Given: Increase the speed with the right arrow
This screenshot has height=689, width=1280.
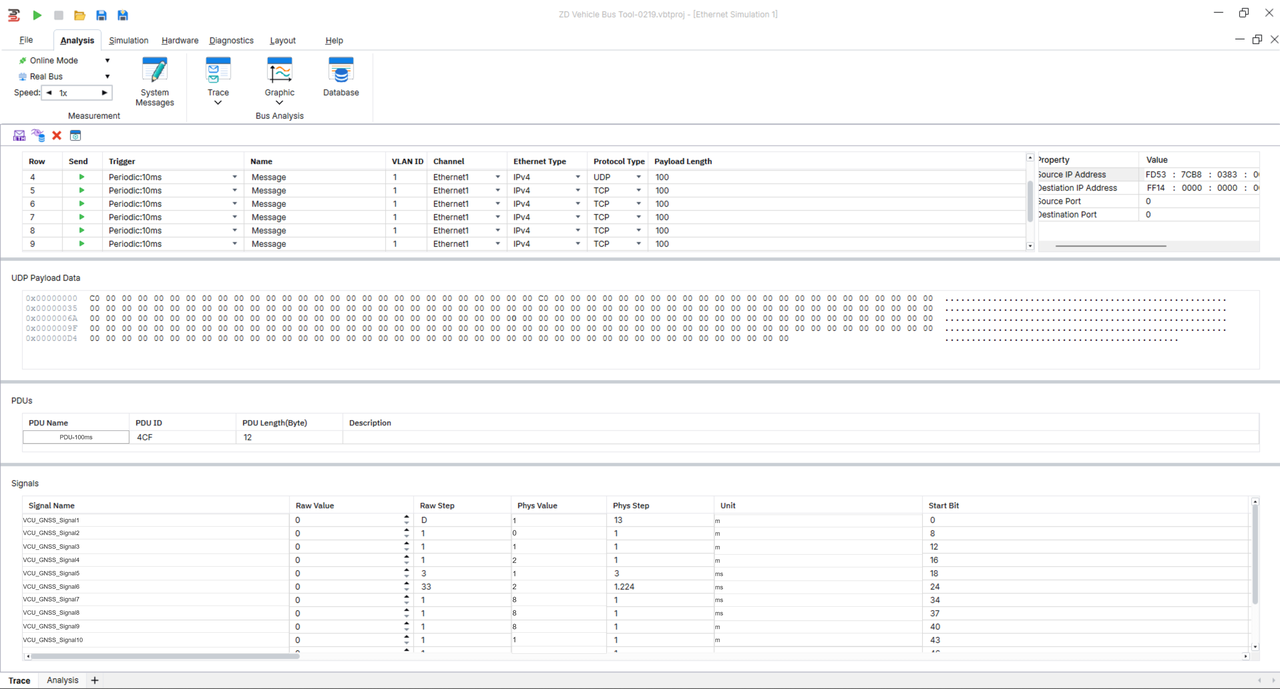Looking at the screenshot, I should [104, 93].
